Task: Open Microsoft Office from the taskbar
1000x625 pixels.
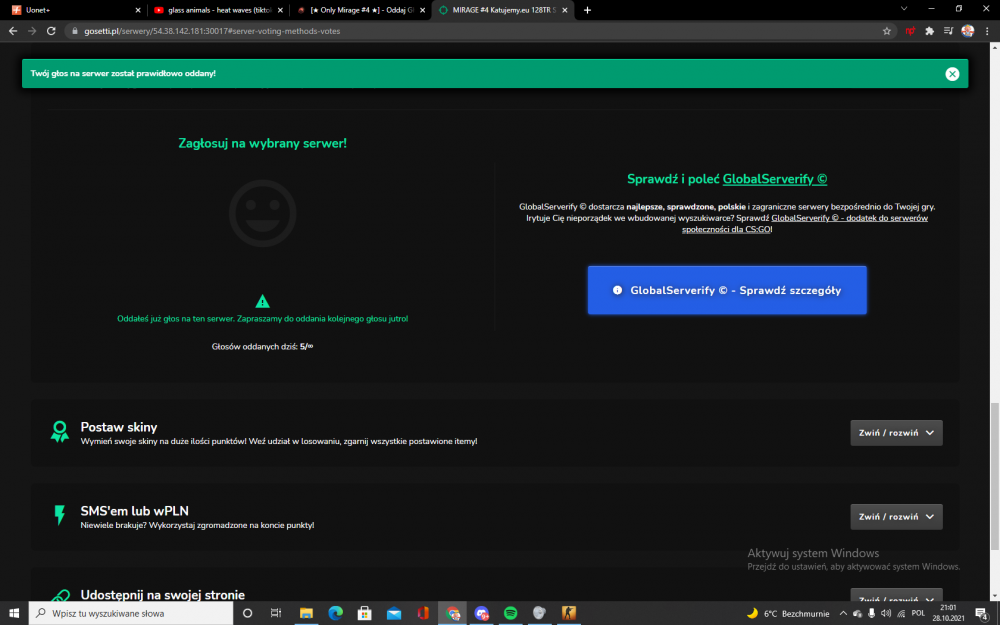Action: [x=423, y=613]
